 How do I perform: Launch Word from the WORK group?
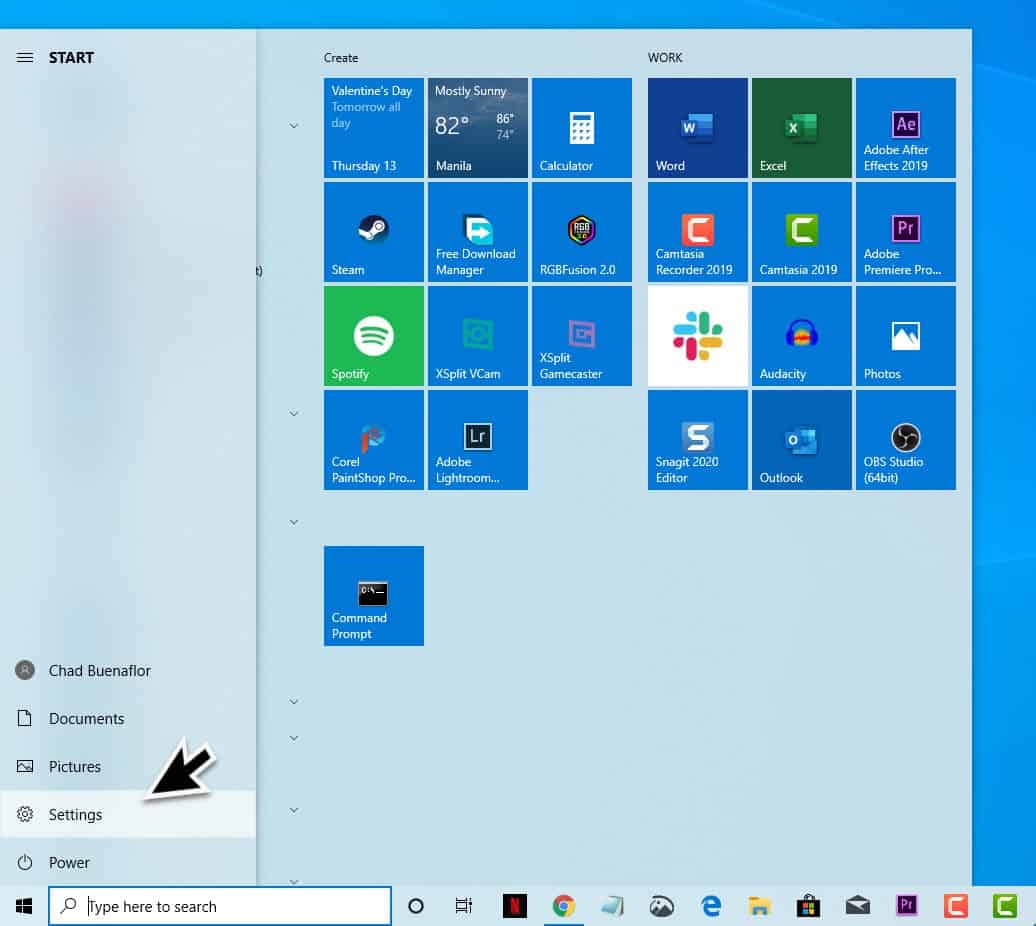click(x=697, y=127)
